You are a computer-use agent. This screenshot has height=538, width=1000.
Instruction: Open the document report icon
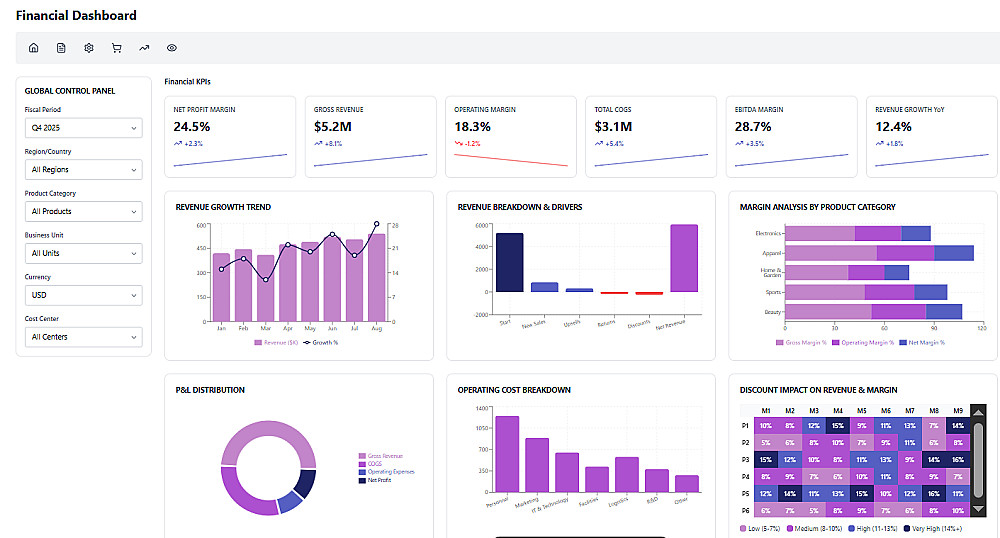tap(61, 48)
